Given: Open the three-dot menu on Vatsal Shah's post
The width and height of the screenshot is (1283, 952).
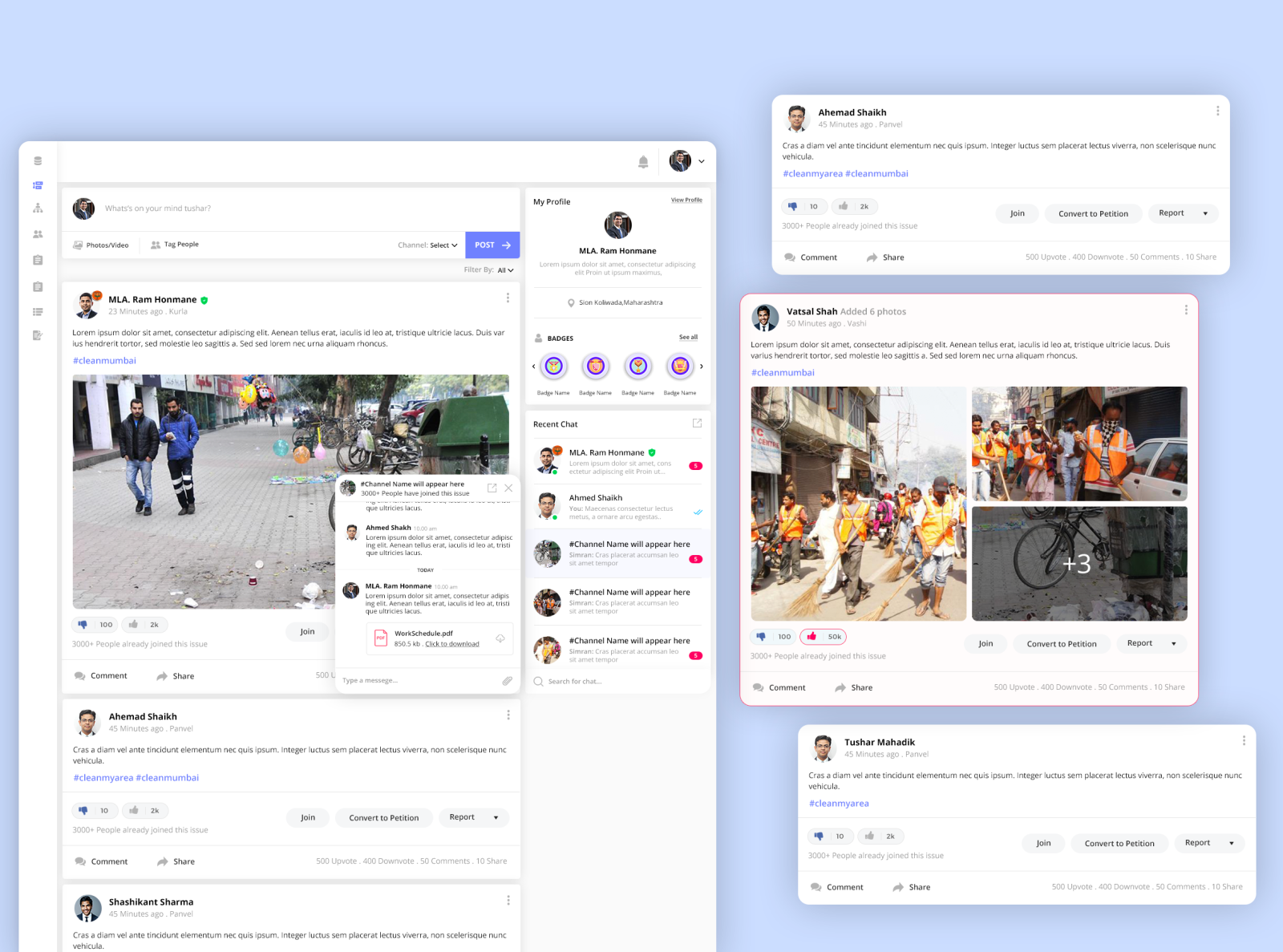Looking at the screenshot, I should [1186, 310].
